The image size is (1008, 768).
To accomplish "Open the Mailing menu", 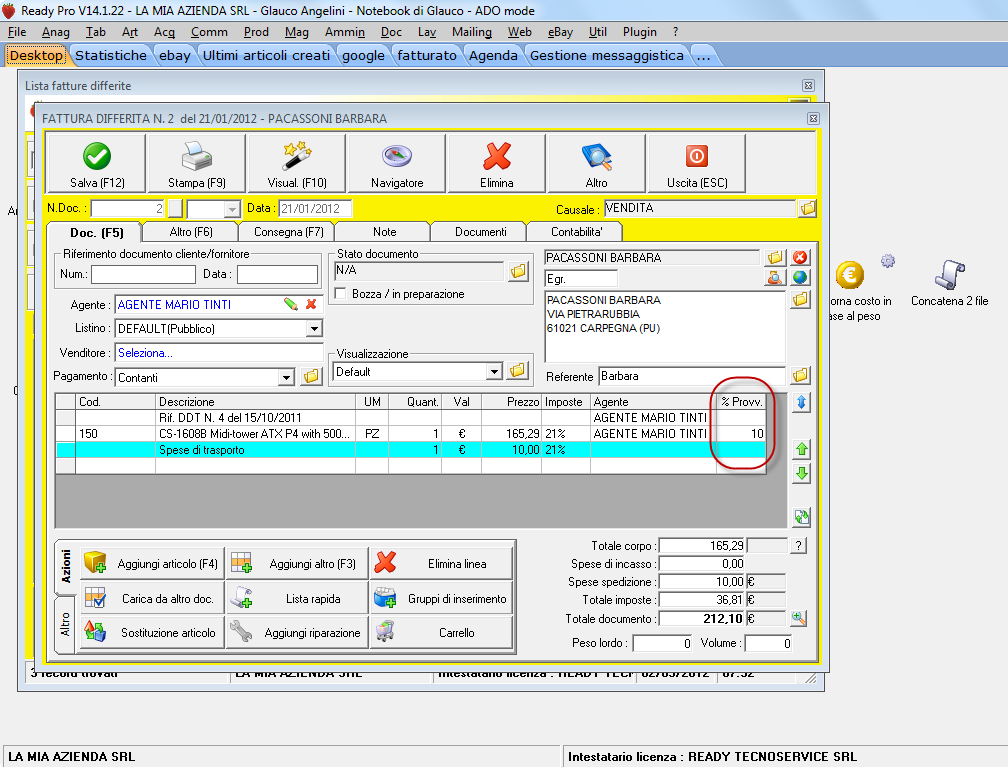I will (x=471, y=32).
